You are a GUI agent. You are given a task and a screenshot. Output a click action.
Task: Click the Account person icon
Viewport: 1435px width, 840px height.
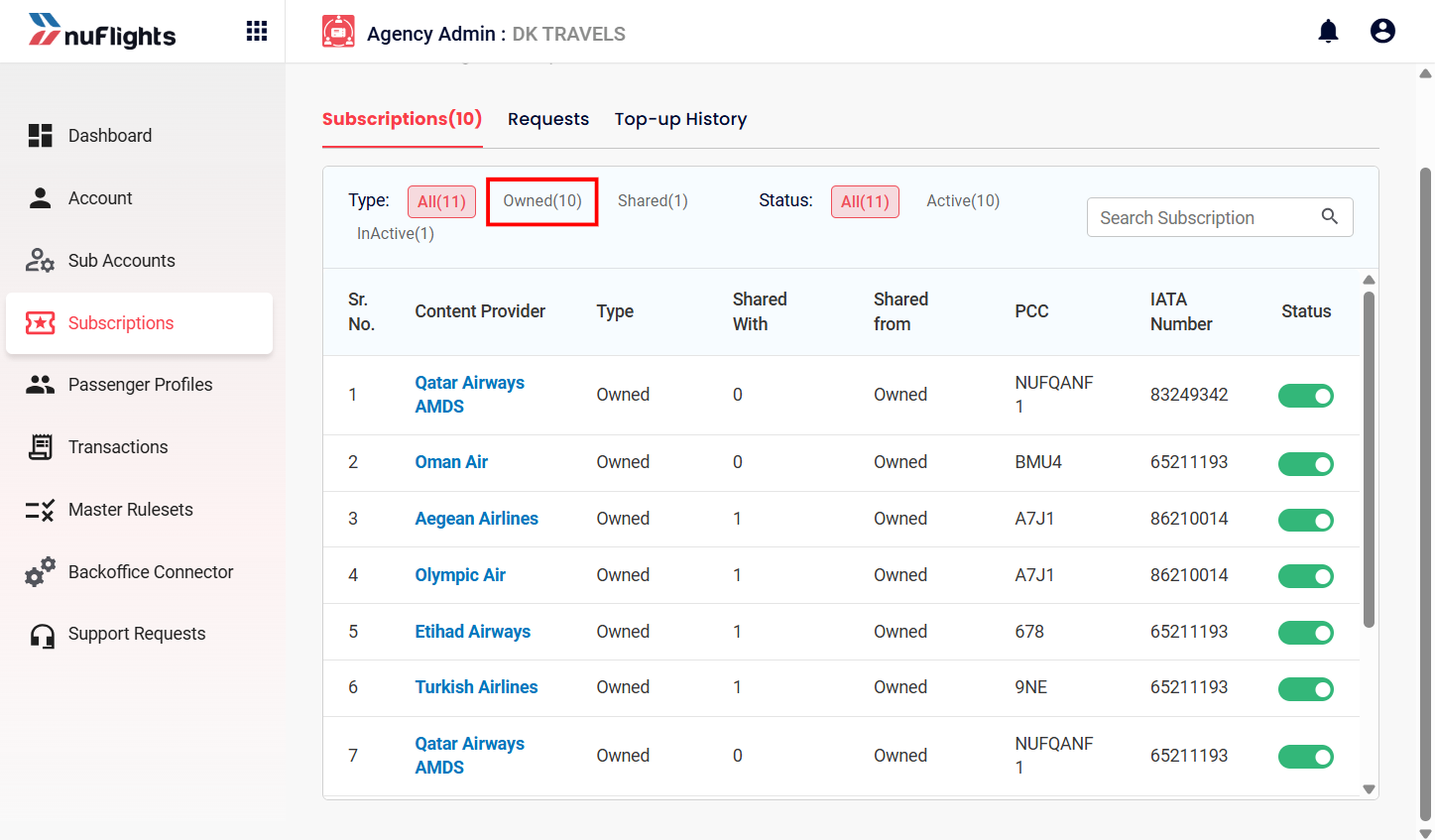[x=40, y=198]
